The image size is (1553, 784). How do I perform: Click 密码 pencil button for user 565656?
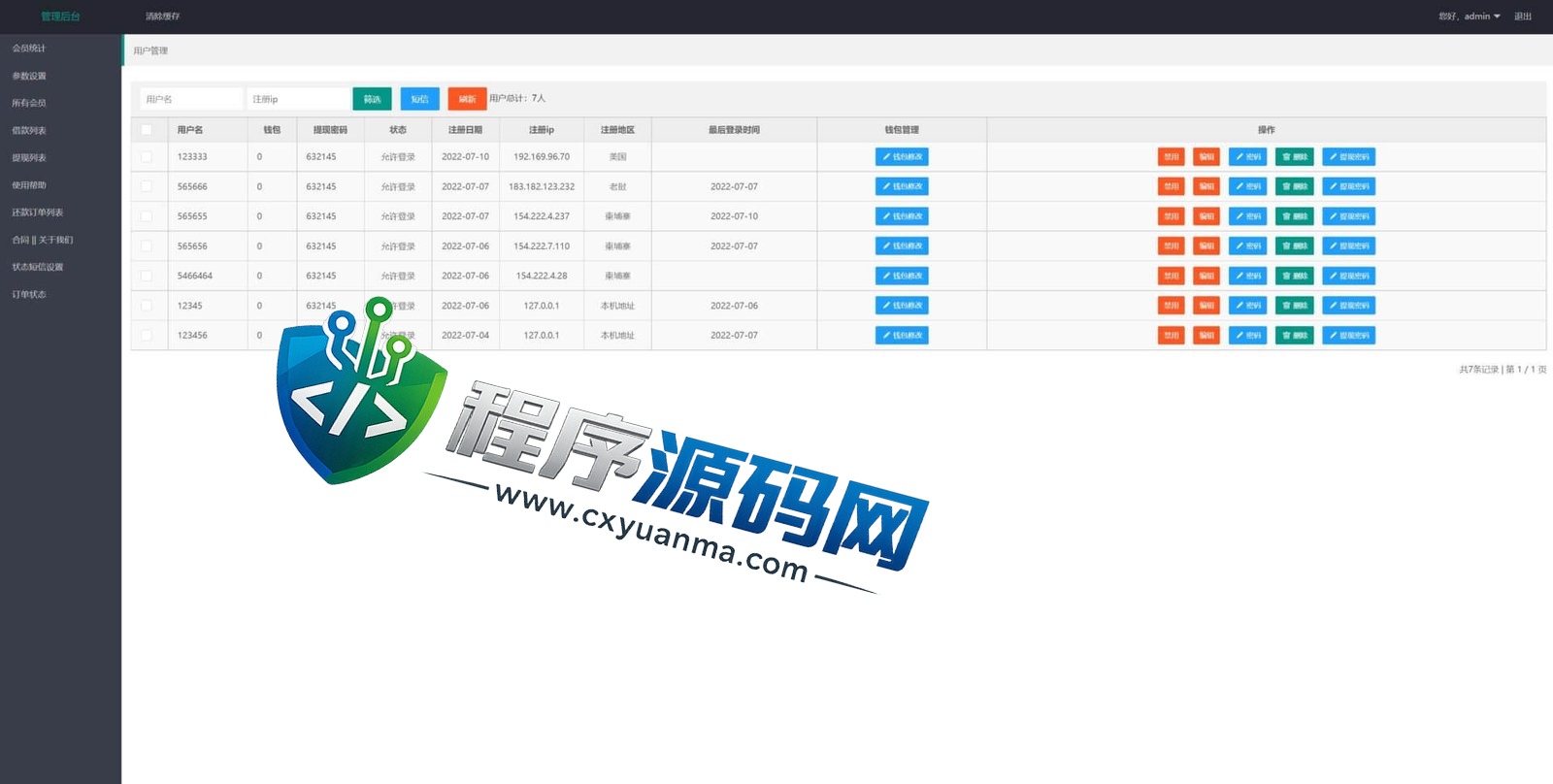coord(1247,245)
